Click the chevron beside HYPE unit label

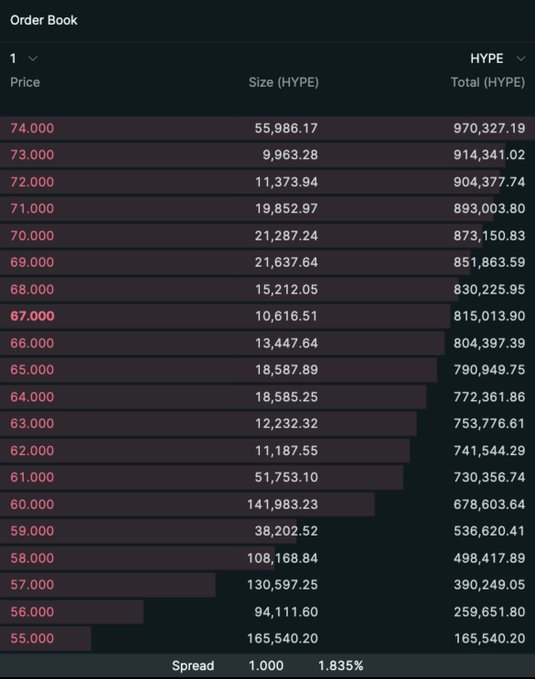coord(521,58)
